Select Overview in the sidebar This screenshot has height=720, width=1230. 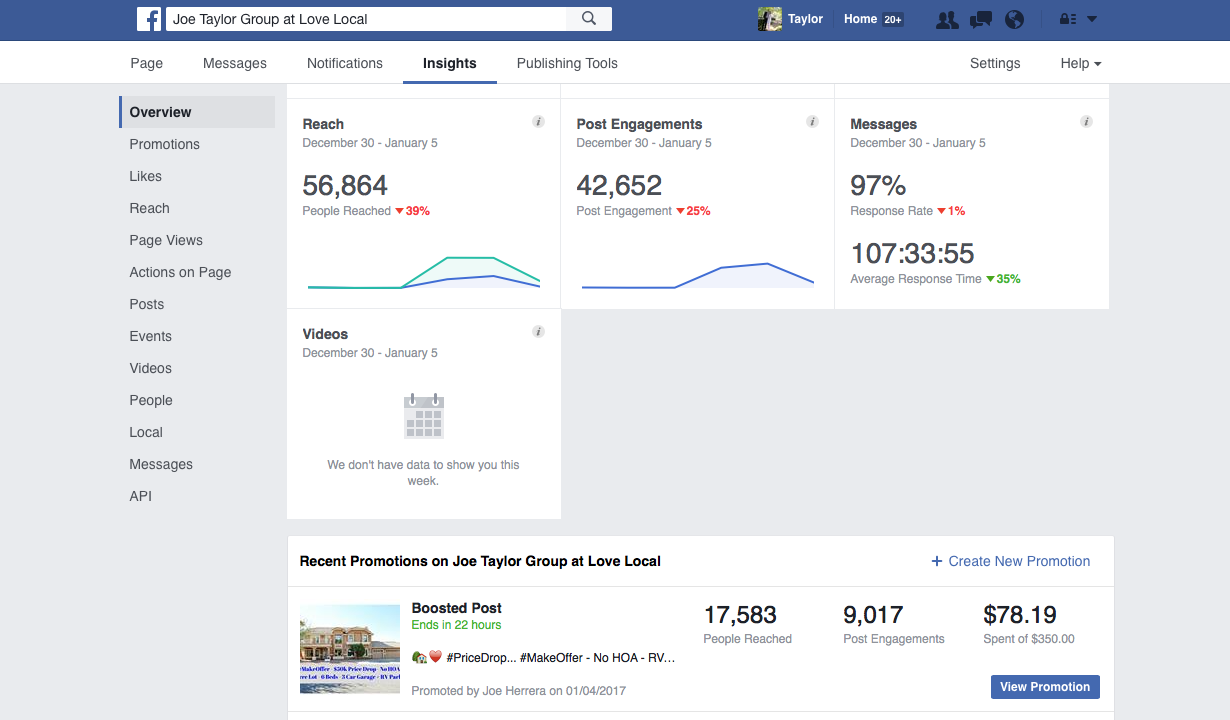197,112
